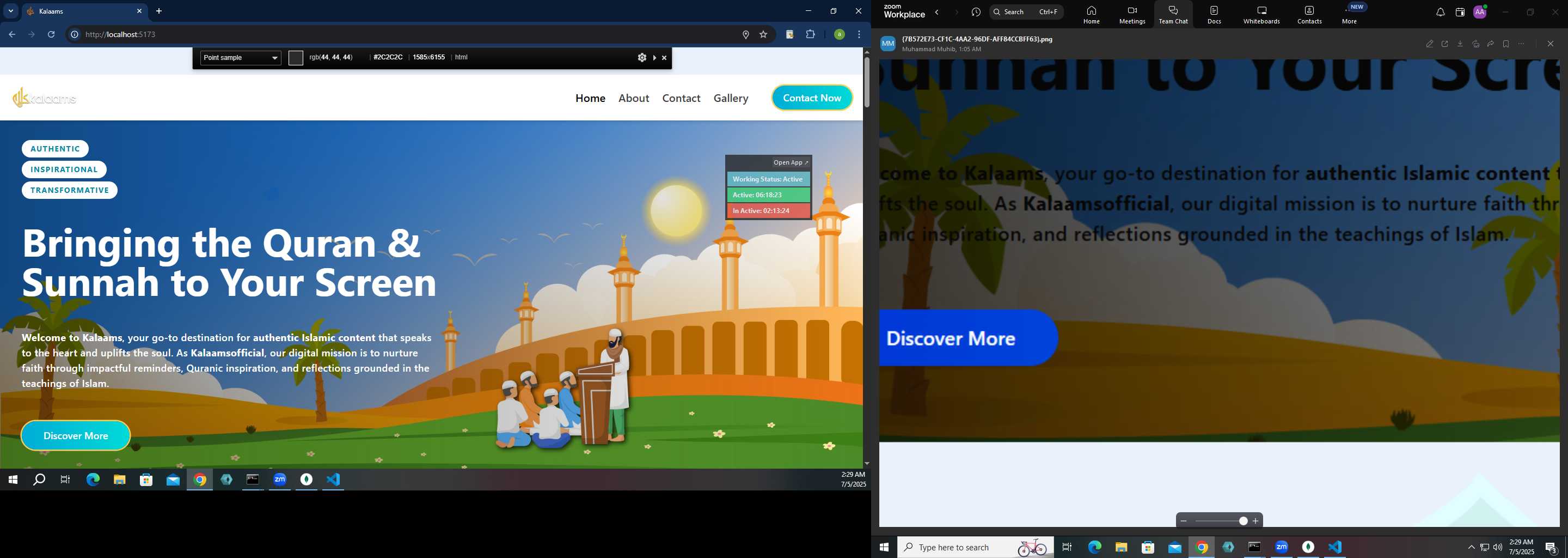Expand the color picker bar arrow

tap(654, 58)
